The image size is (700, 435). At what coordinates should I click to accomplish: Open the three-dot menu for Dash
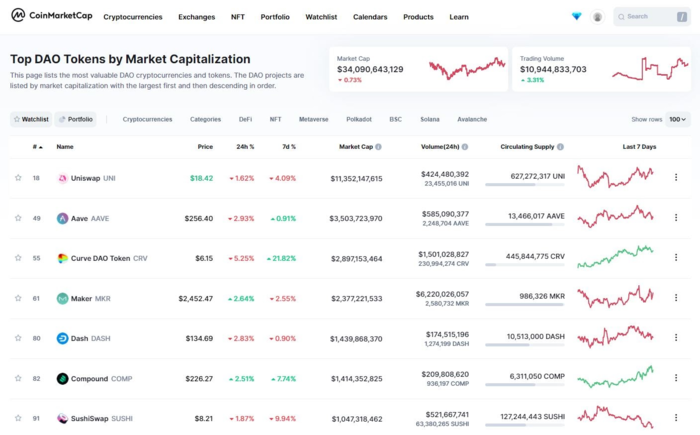676,337
